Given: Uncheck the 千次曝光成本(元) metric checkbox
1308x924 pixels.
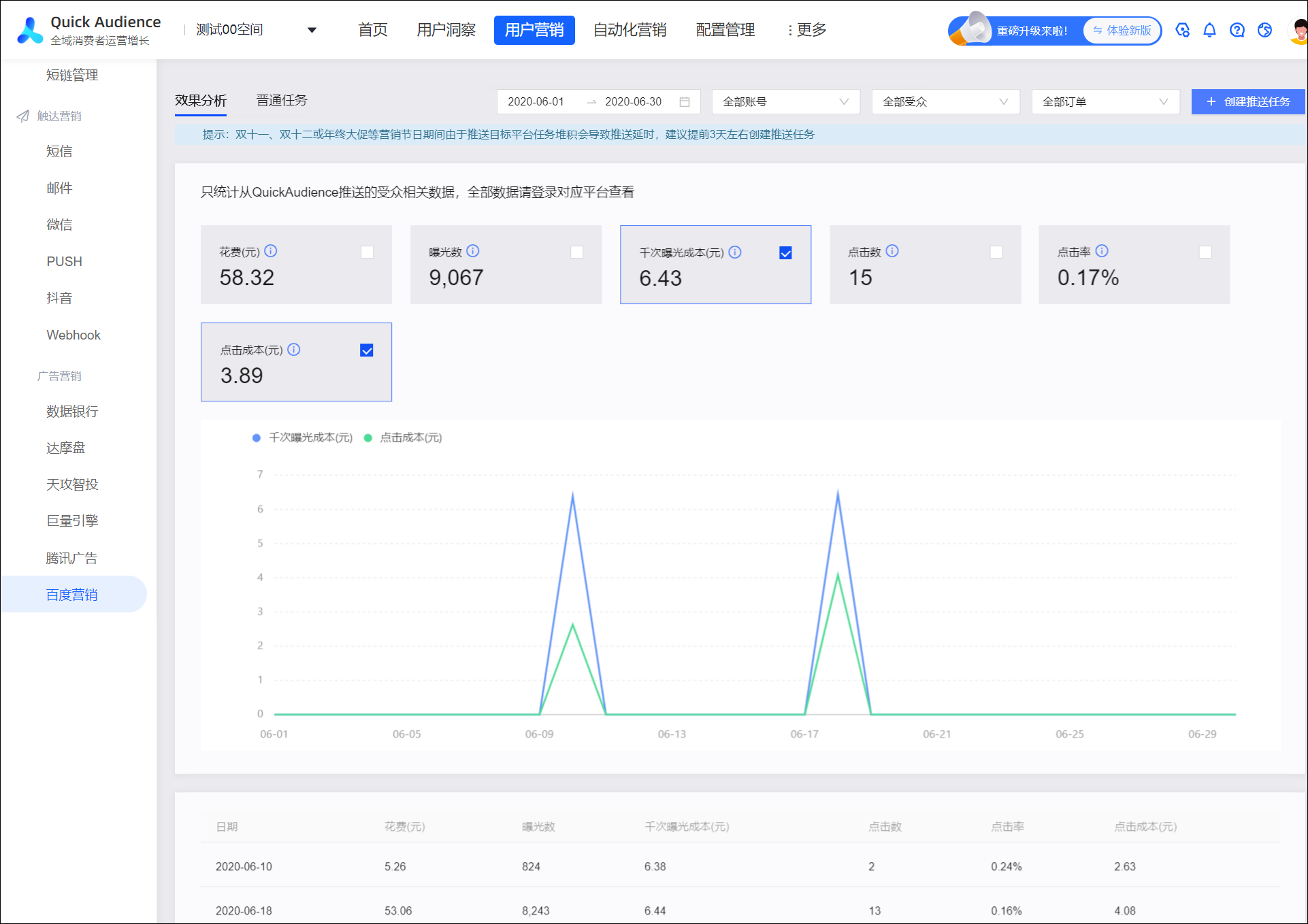Looking at the screenshot, I should (x=786, y=253).
